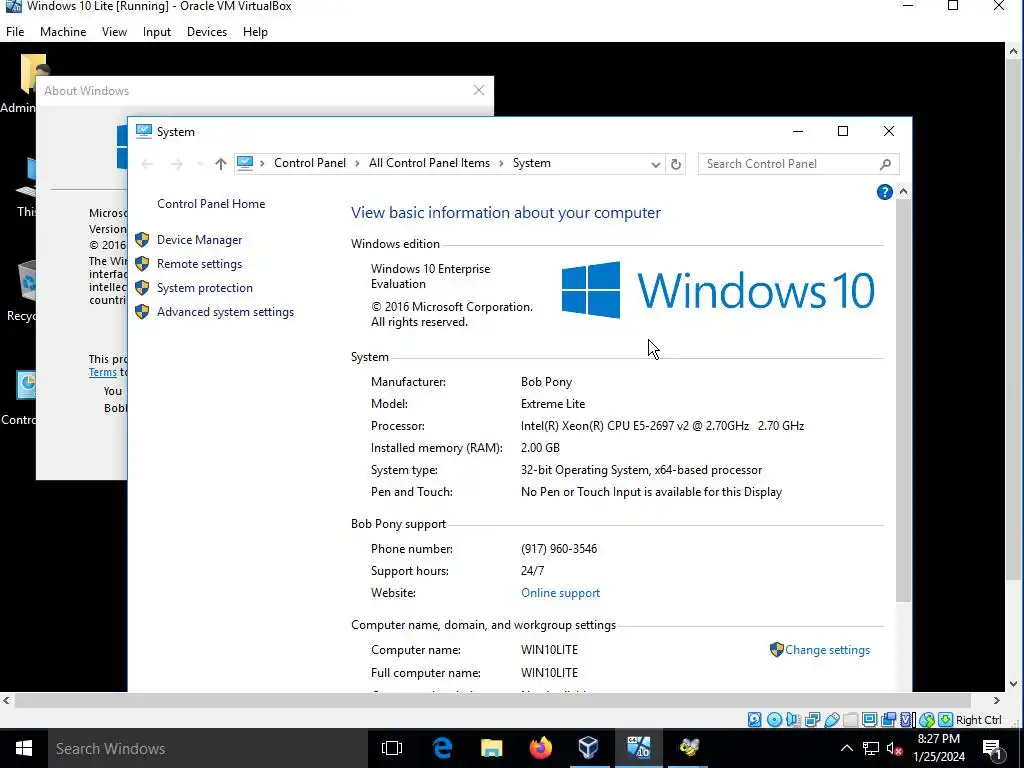Viewport: 1024px width, 768px height.
Task: Click Change settings for computer name
Action: (x=827, y=650)
